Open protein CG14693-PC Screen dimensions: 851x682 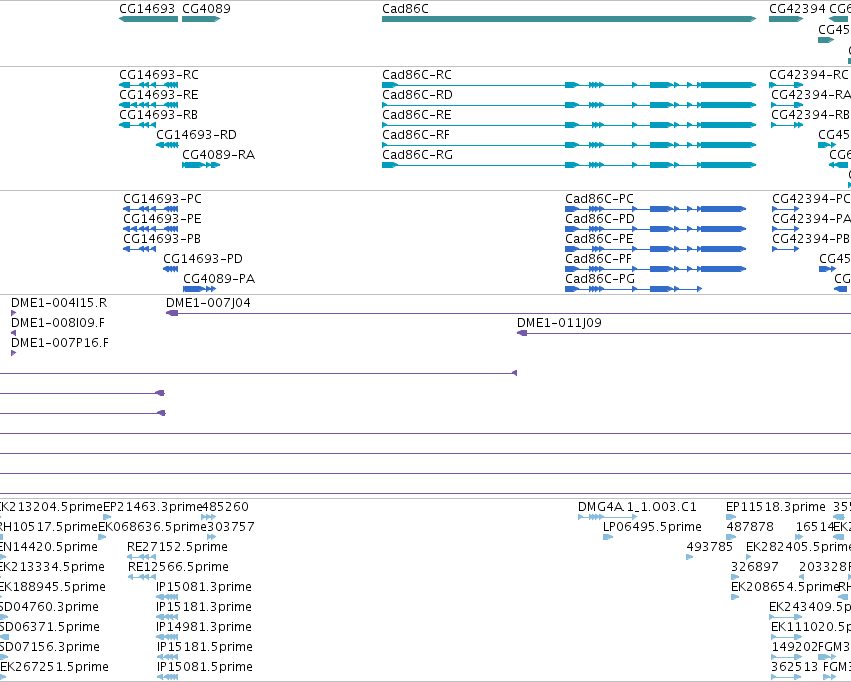162,199
